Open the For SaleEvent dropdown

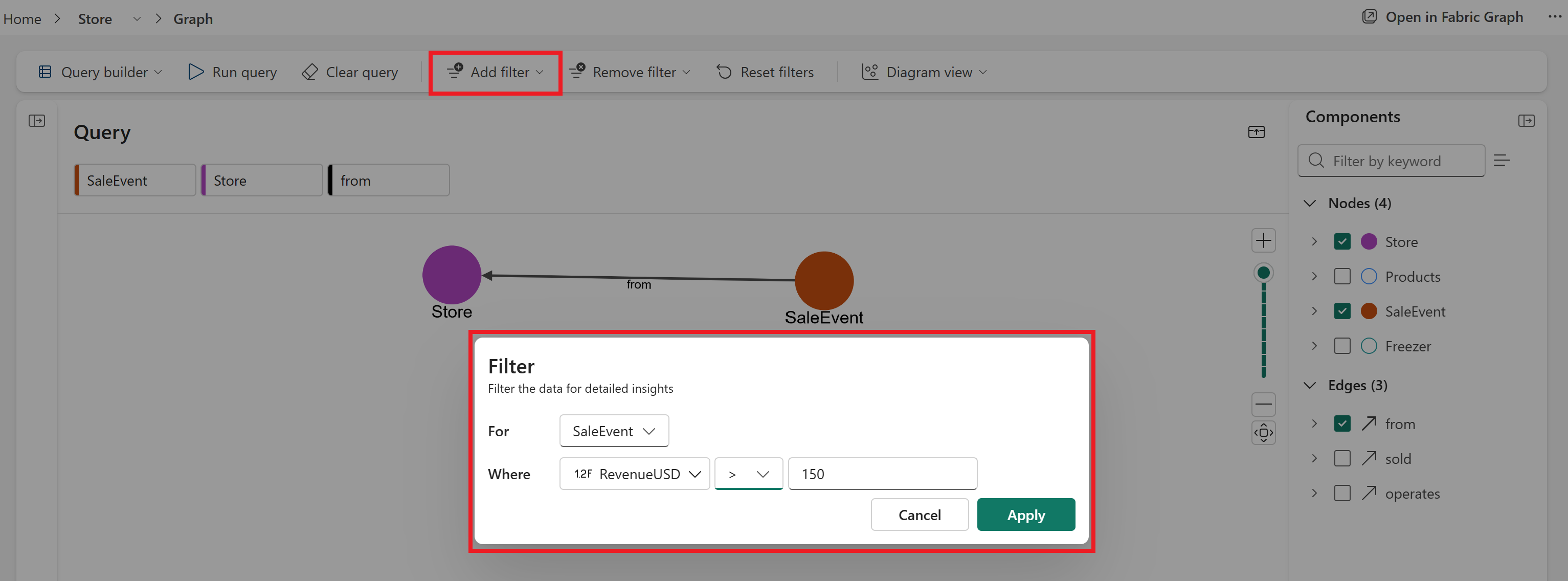614,431
